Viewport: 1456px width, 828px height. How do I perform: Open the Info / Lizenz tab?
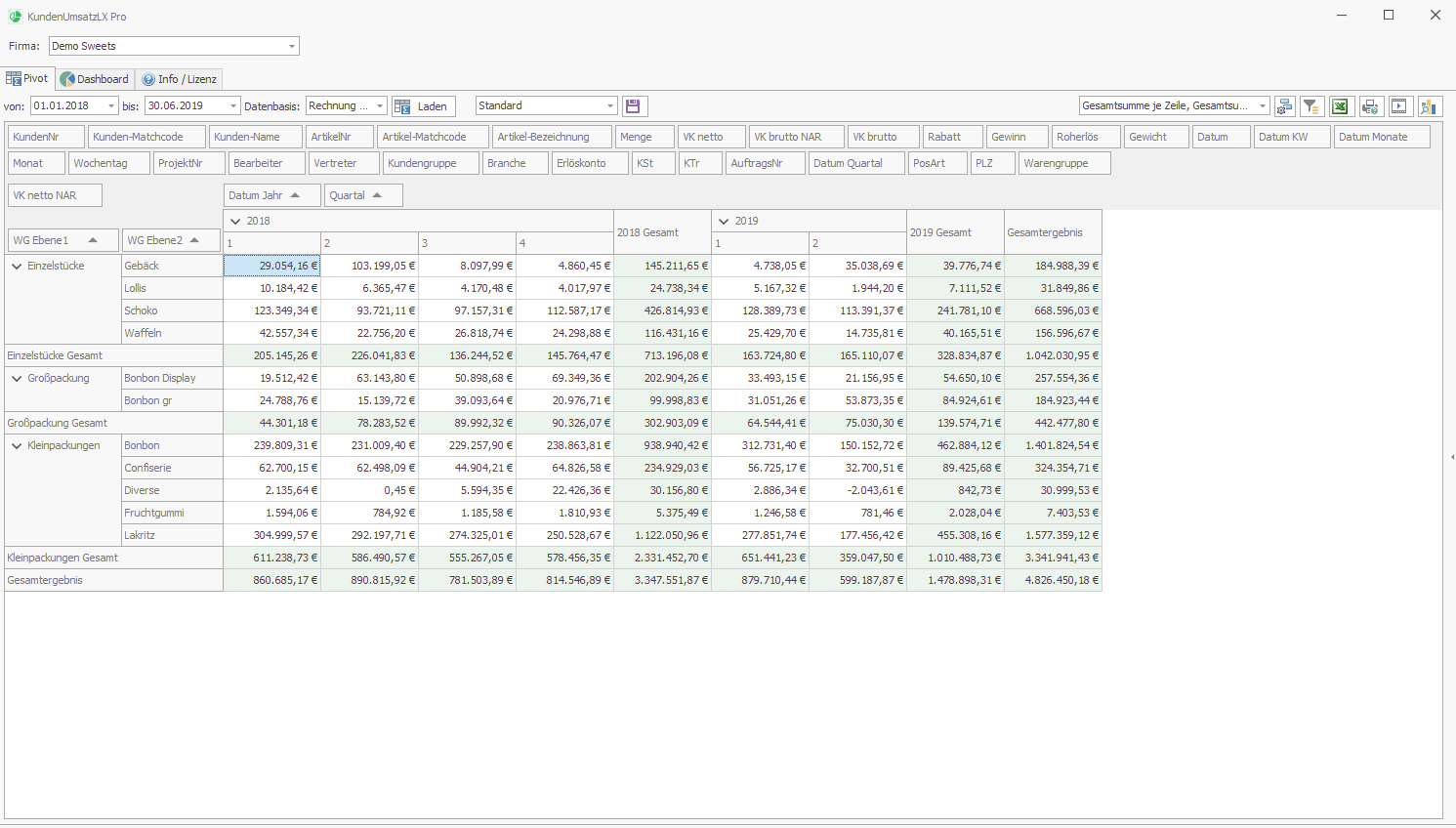pos(180,79)
